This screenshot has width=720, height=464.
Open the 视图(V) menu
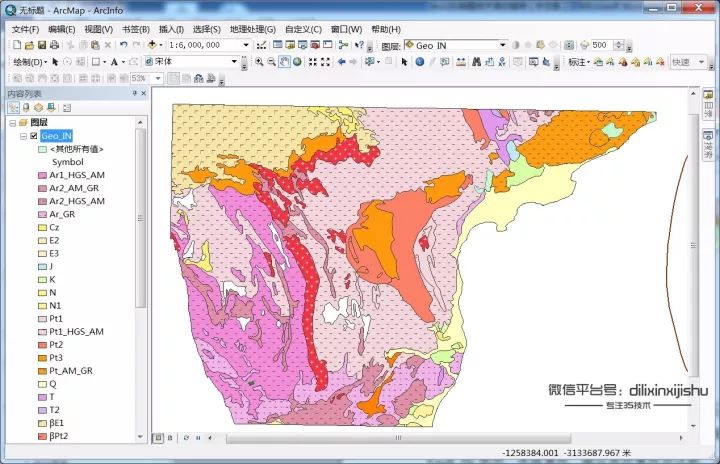coord(98,29)
